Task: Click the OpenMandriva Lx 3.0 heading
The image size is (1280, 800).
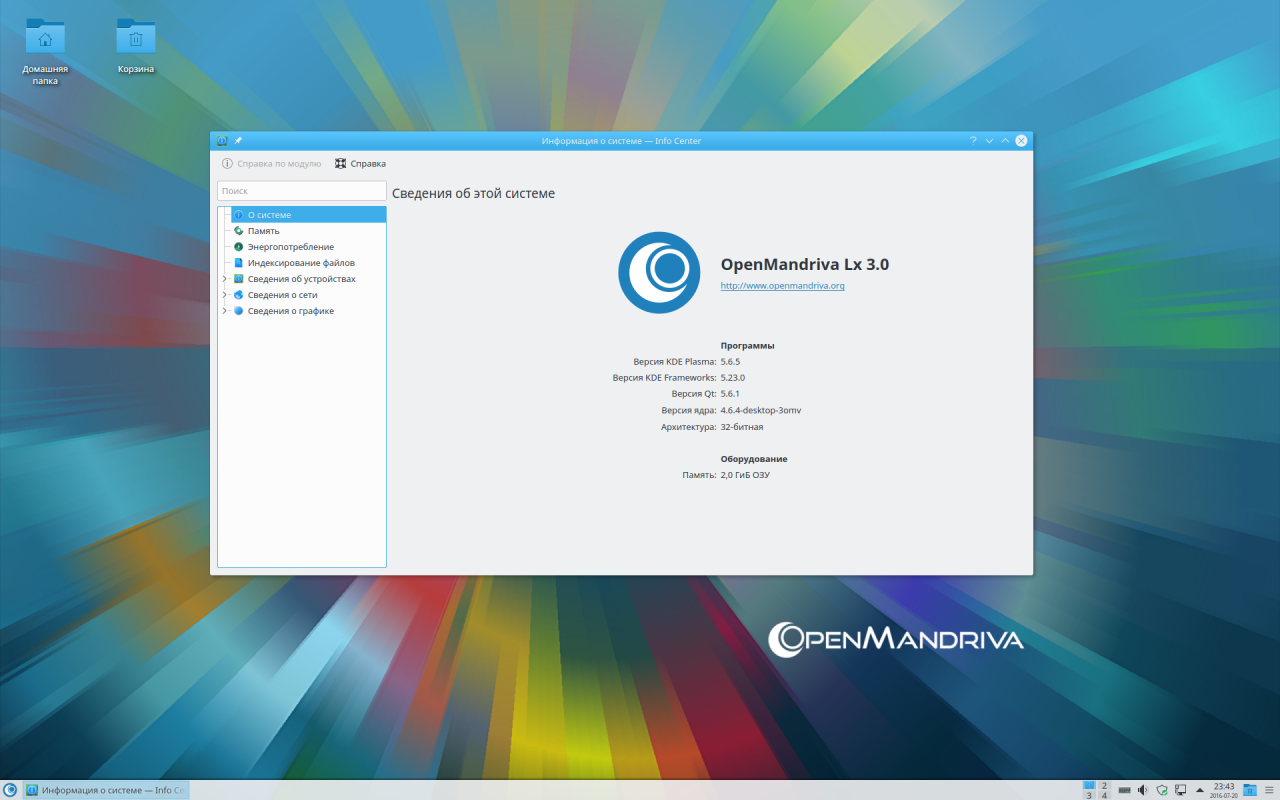Action: tap(805, 265)
